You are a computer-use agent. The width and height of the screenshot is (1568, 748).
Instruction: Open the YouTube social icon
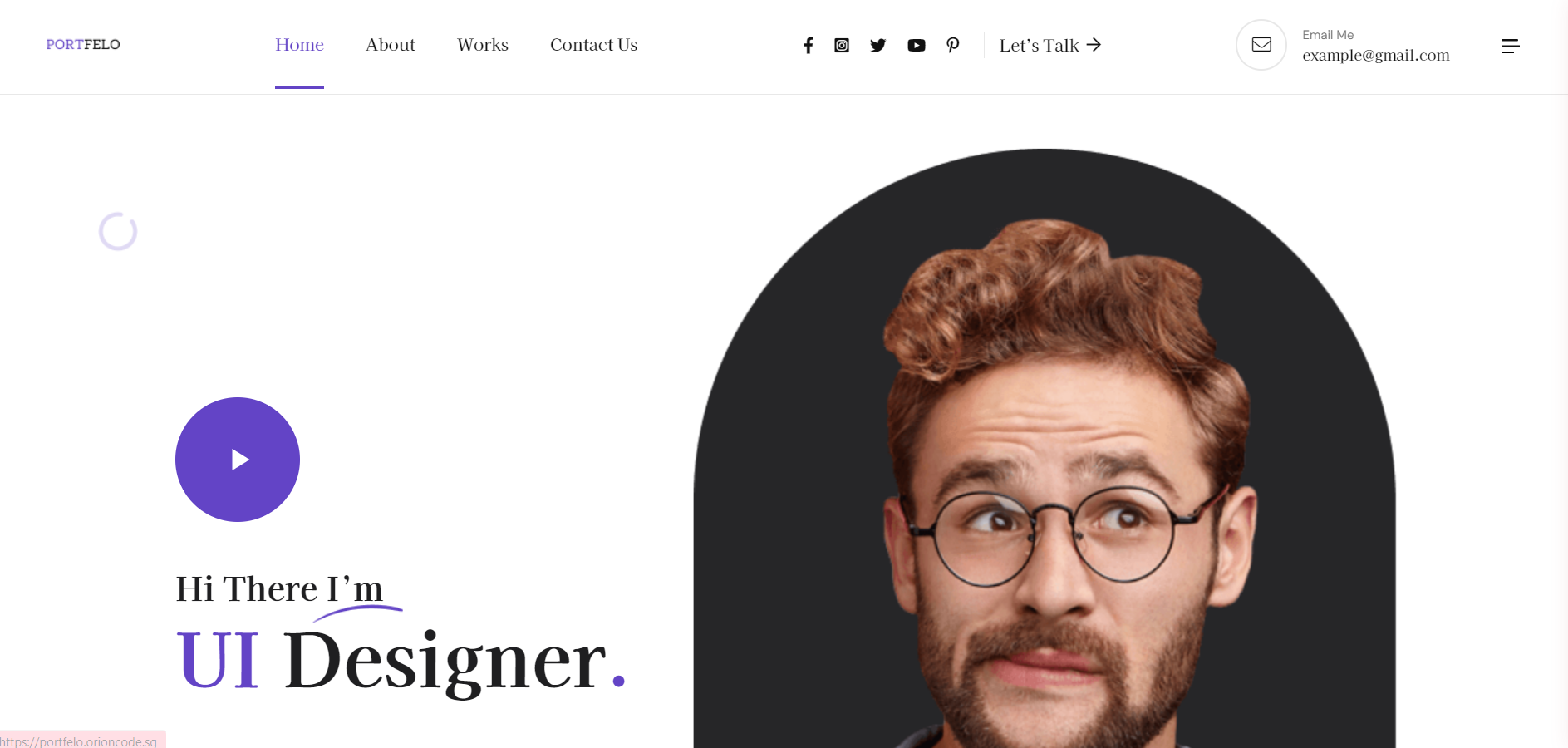pos(917,45)
